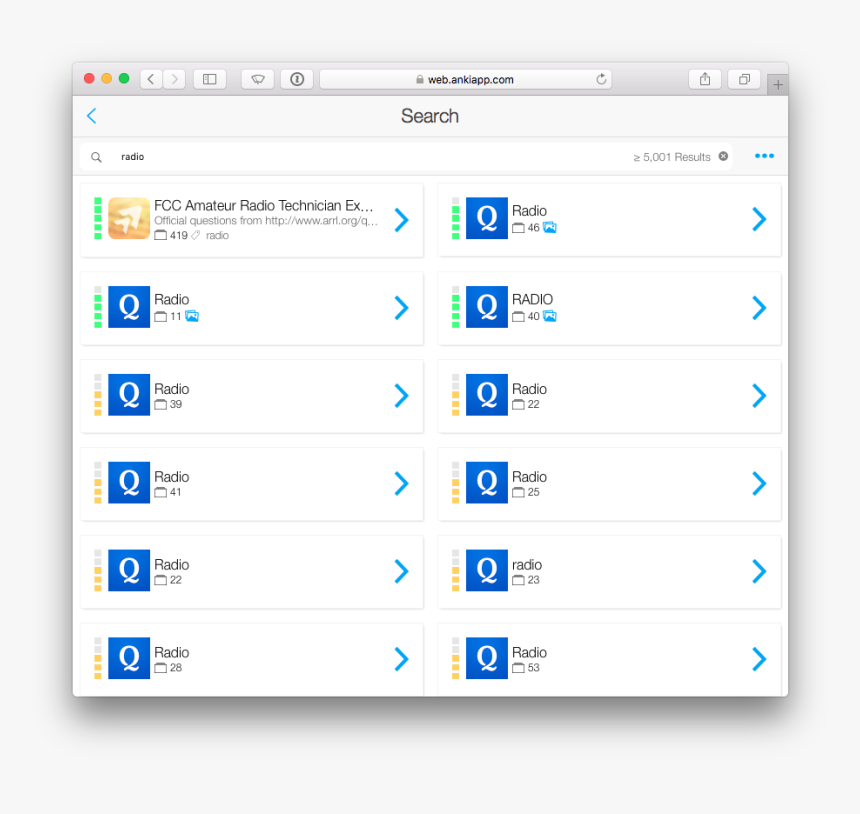Click the progress indicator on the 41-card Radio deck
The image size is (860, 814).
click(x=97, y=484)
